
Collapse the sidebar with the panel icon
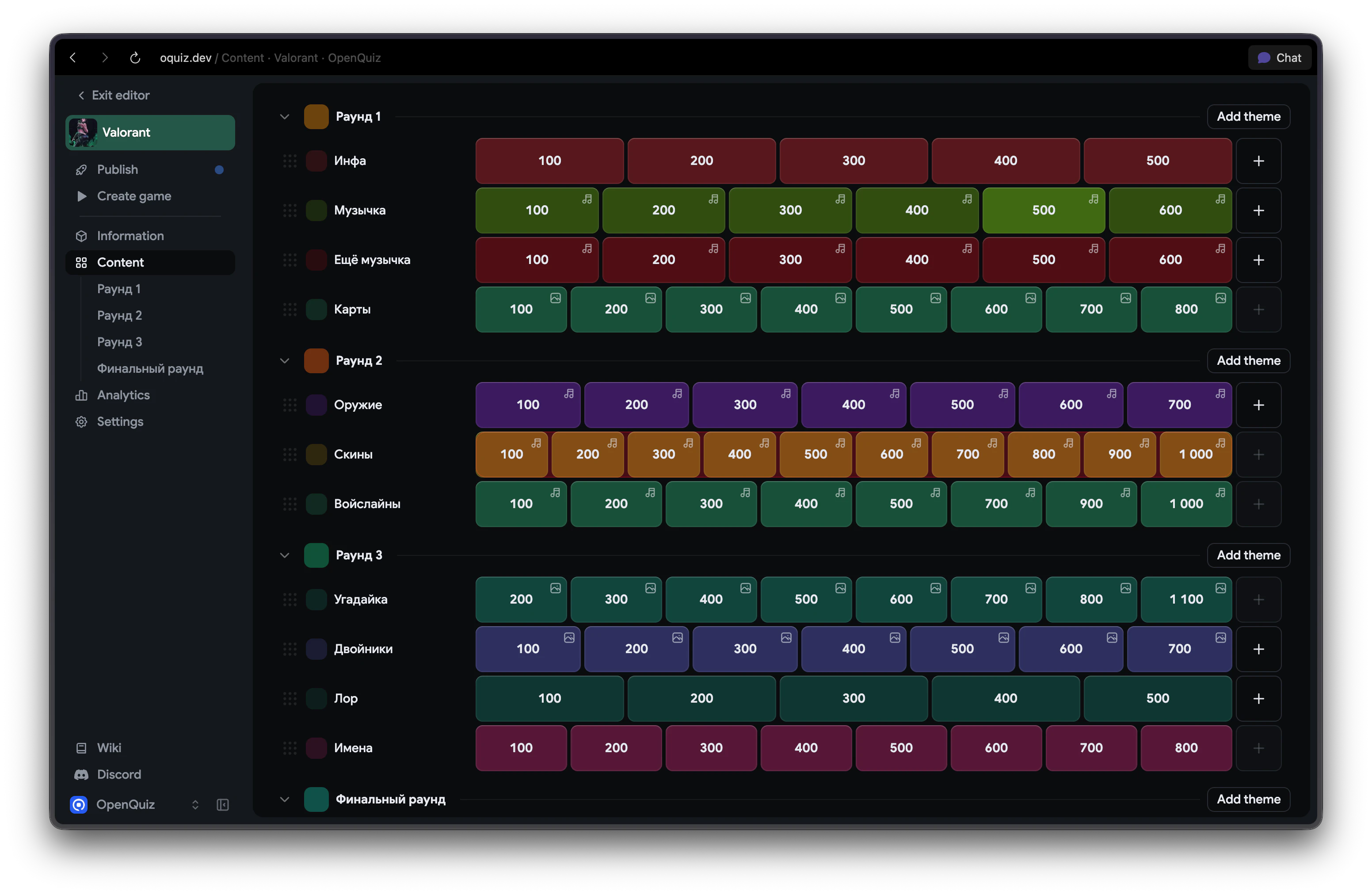point(222,804)
